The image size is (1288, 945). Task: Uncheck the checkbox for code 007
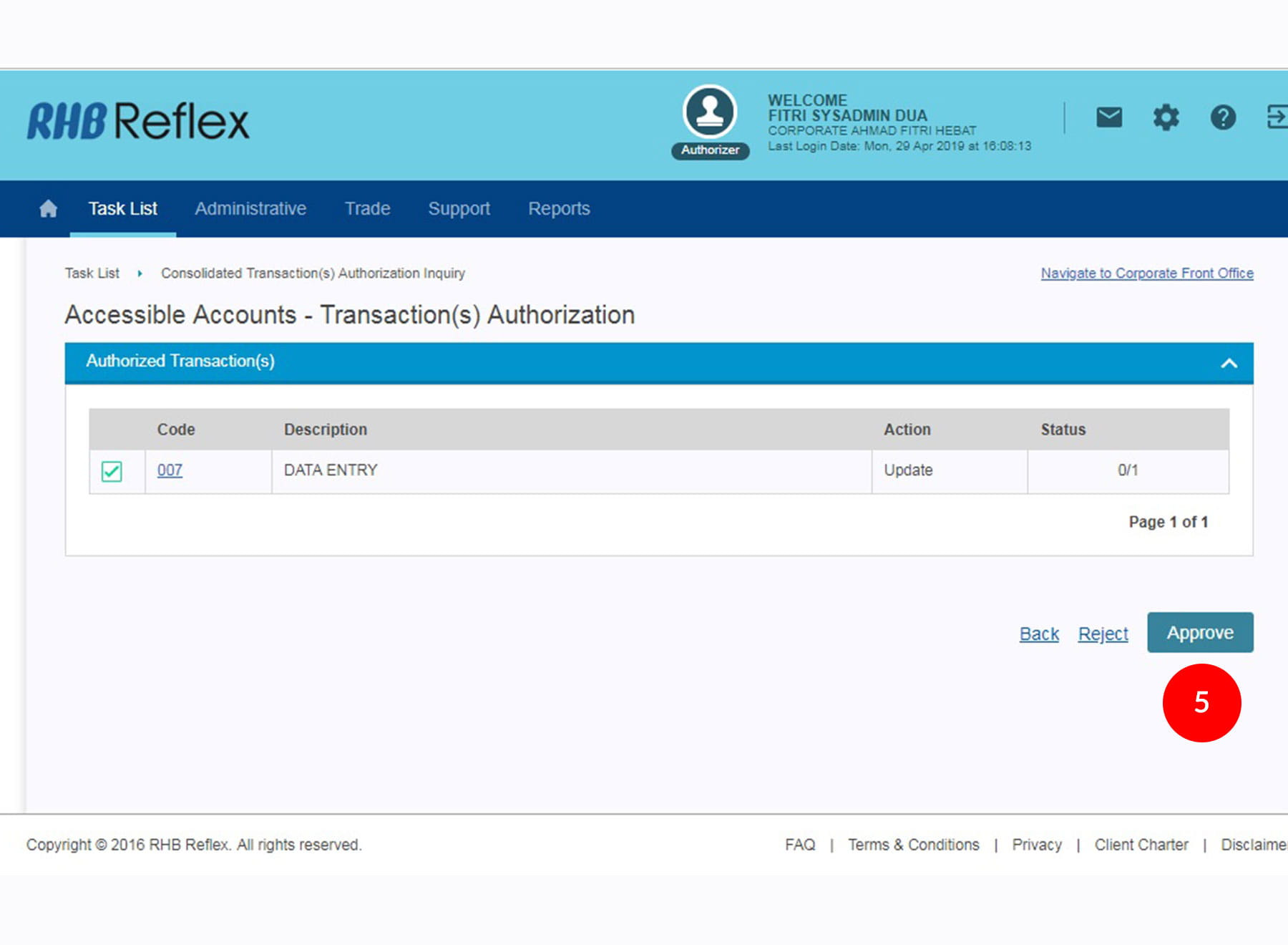[x=112, y=471]
